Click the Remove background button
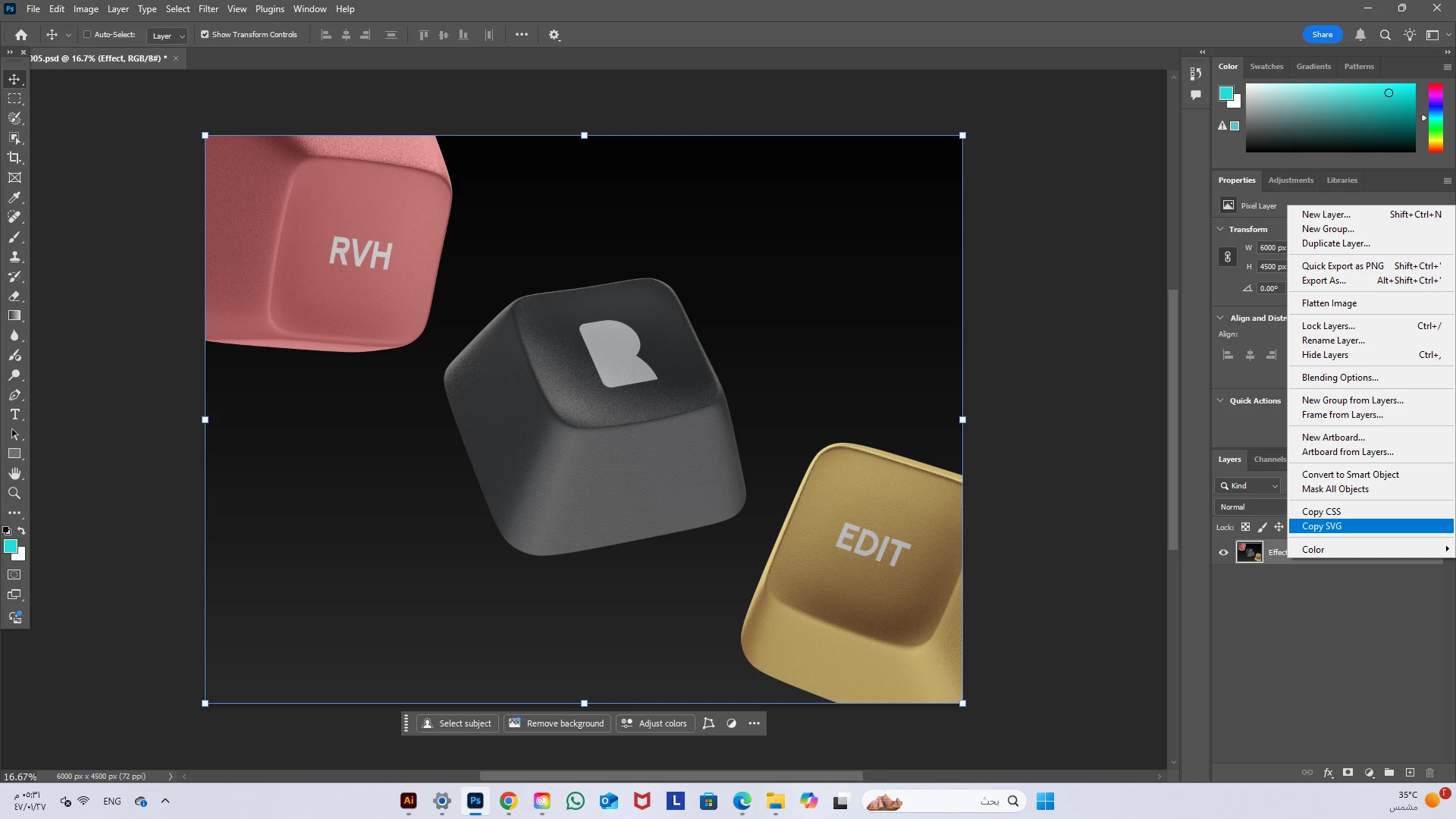The height and width of the screenshot is (819, 1456). 557,723
